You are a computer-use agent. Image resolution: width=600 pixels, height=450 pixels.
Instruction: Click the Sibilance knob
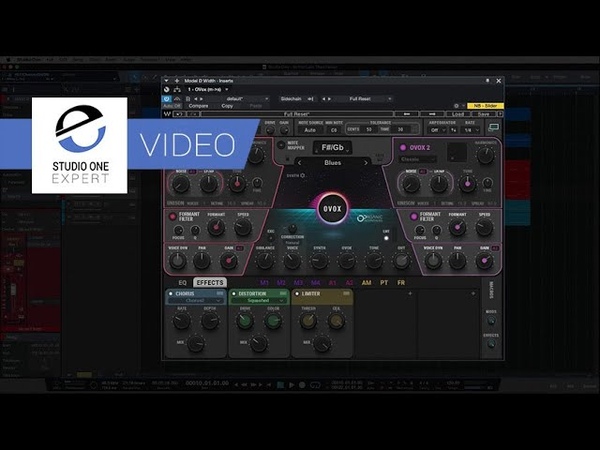[x=265, y=260]
